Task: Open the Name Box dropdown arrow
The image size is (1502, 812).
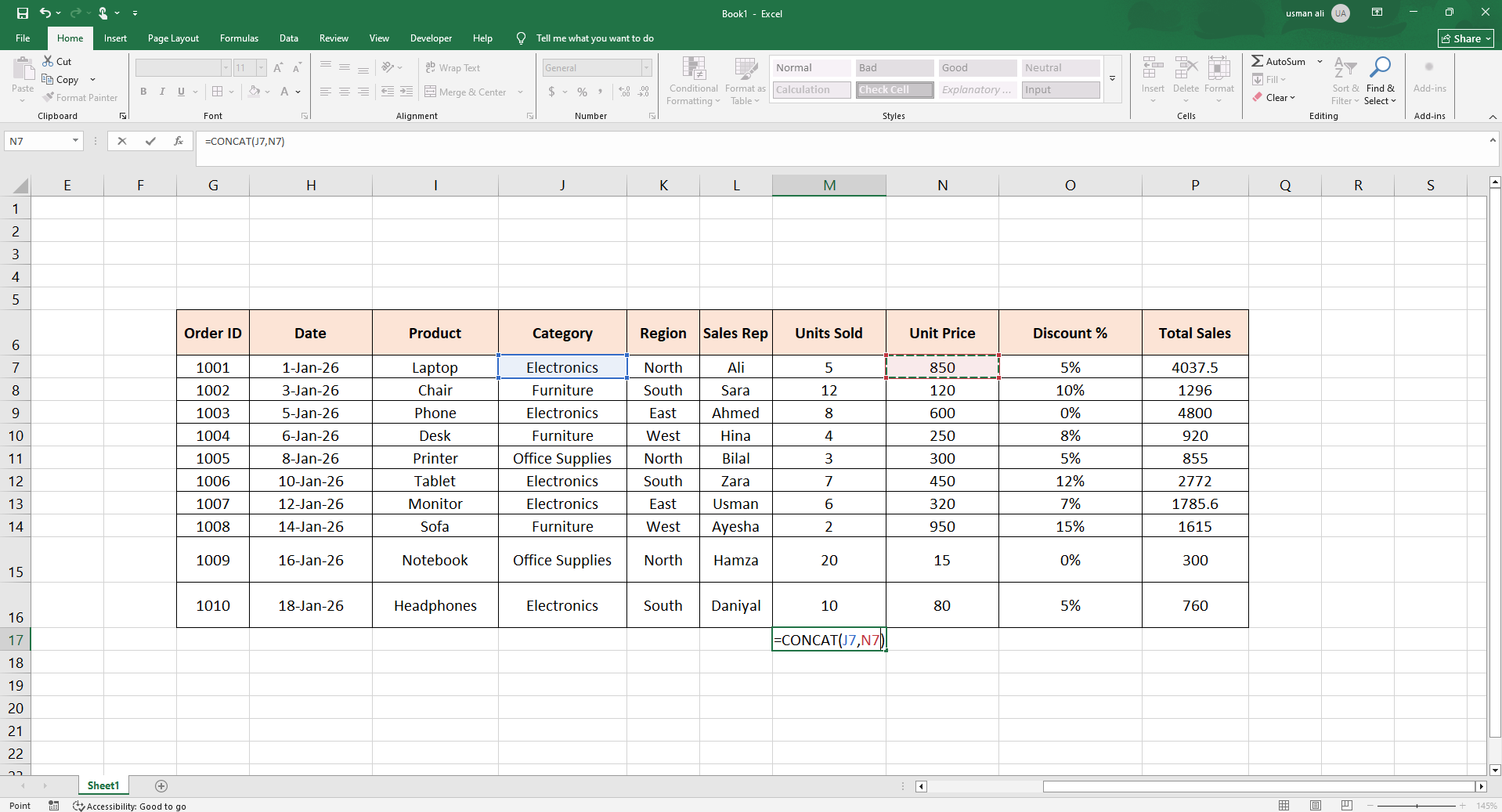Action: pos(75,141)
